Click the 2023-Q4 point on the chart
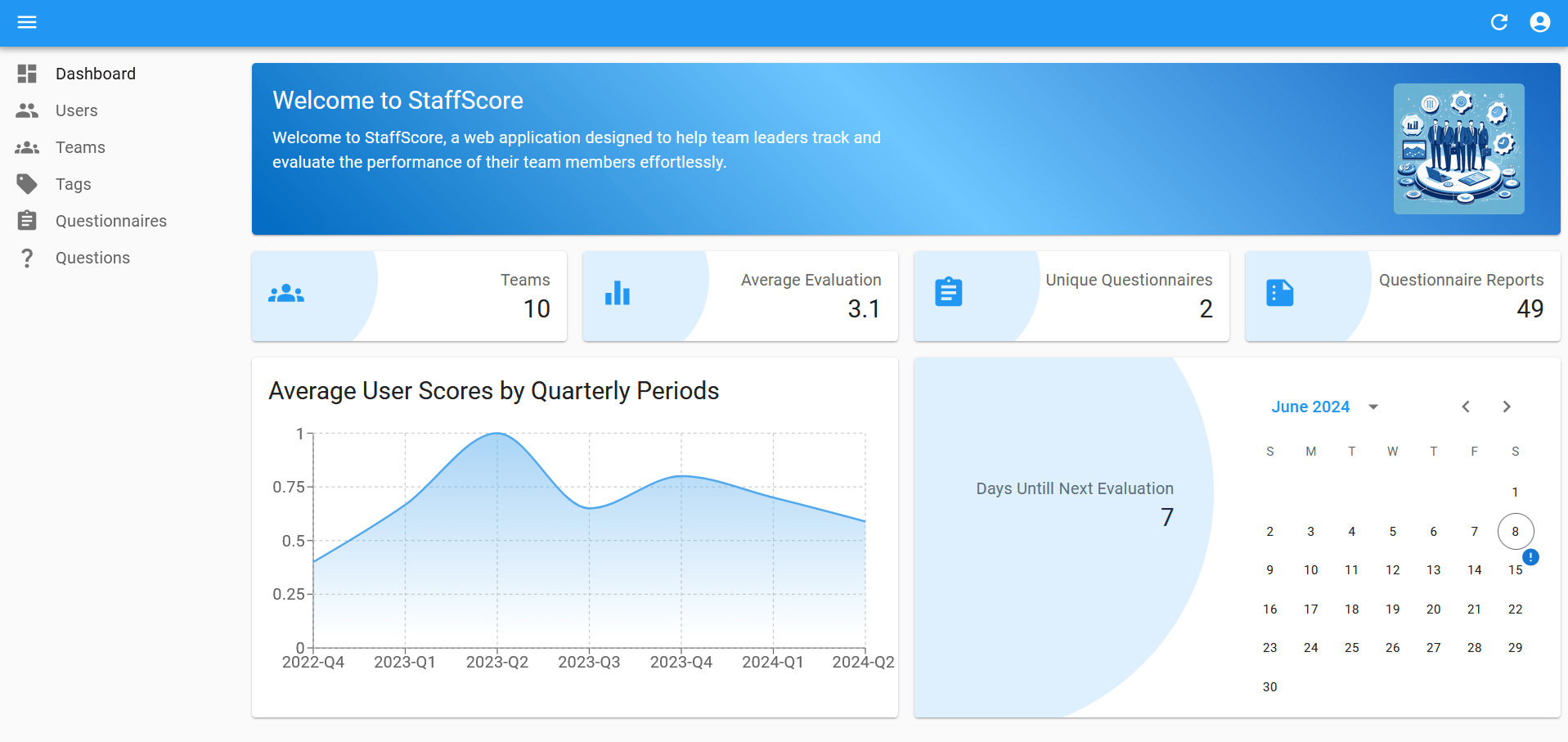 point(681,476)
